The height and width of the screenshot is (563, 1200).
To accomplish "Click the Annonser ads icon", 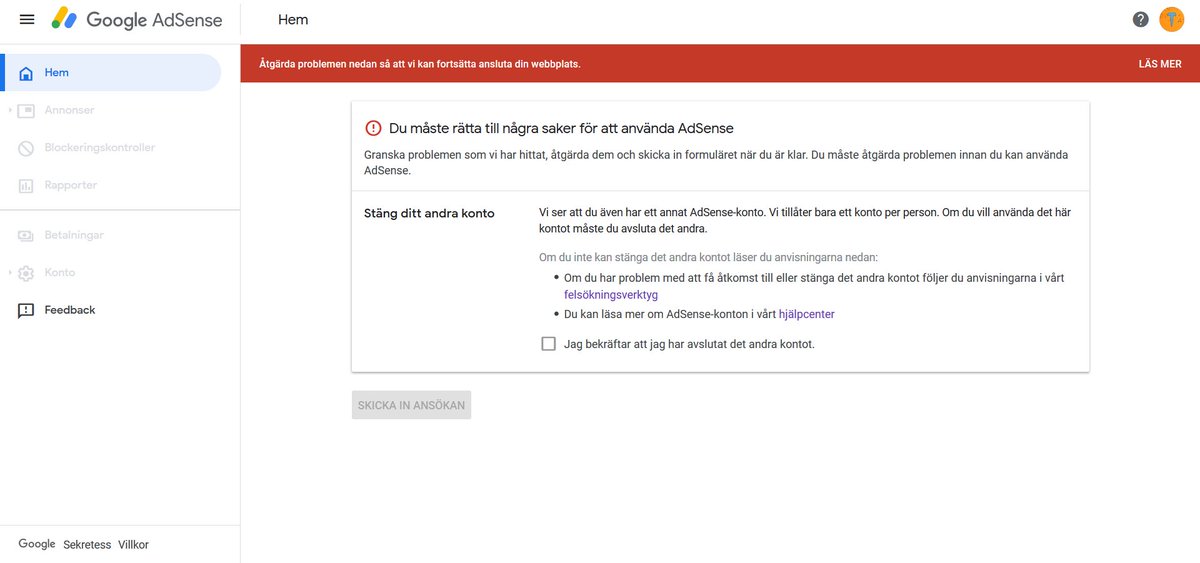I will [x=26, y=110].
